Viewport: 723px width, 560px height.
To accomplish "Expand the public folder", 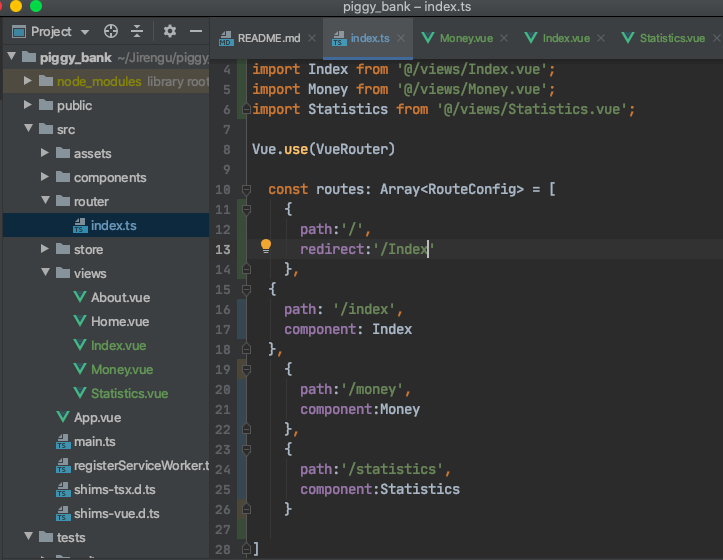I will pyautogui.click(x=28, y=105).
